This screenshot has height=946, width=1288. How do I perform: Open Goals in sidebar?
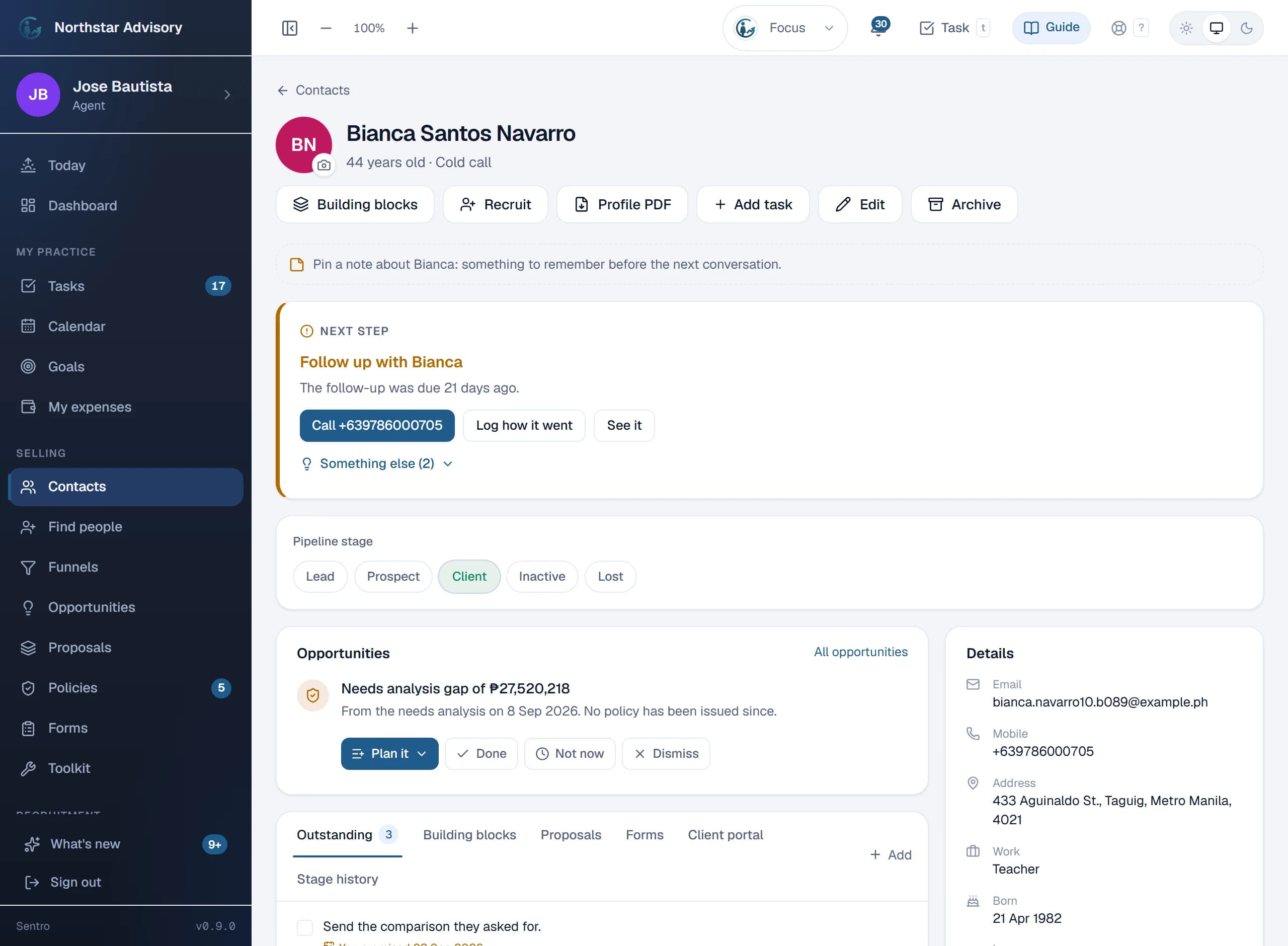click(126, 366)
